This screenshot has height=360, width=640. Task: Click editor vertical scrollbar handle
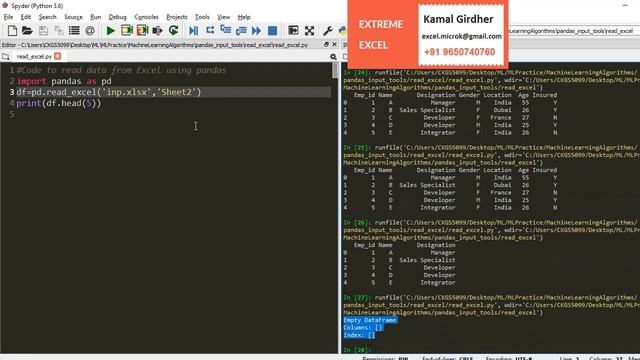coord(336,70)
